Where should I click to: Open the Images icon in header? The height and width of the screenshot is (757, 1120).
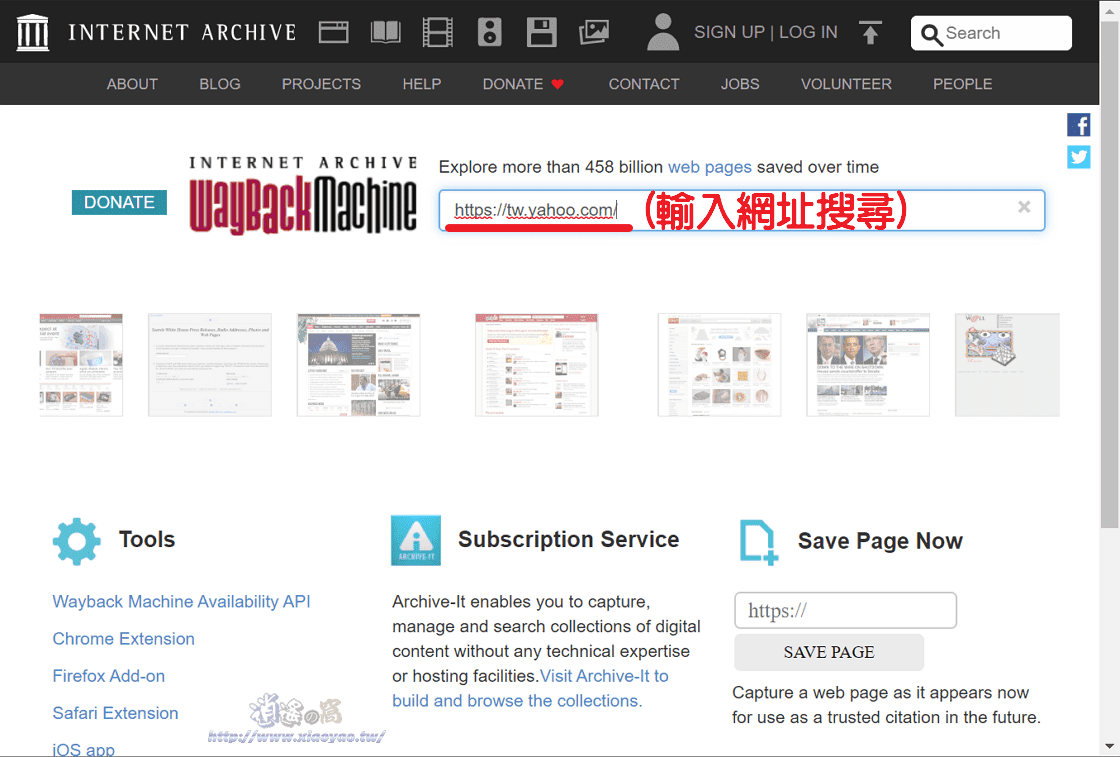(x=594, y=32)
